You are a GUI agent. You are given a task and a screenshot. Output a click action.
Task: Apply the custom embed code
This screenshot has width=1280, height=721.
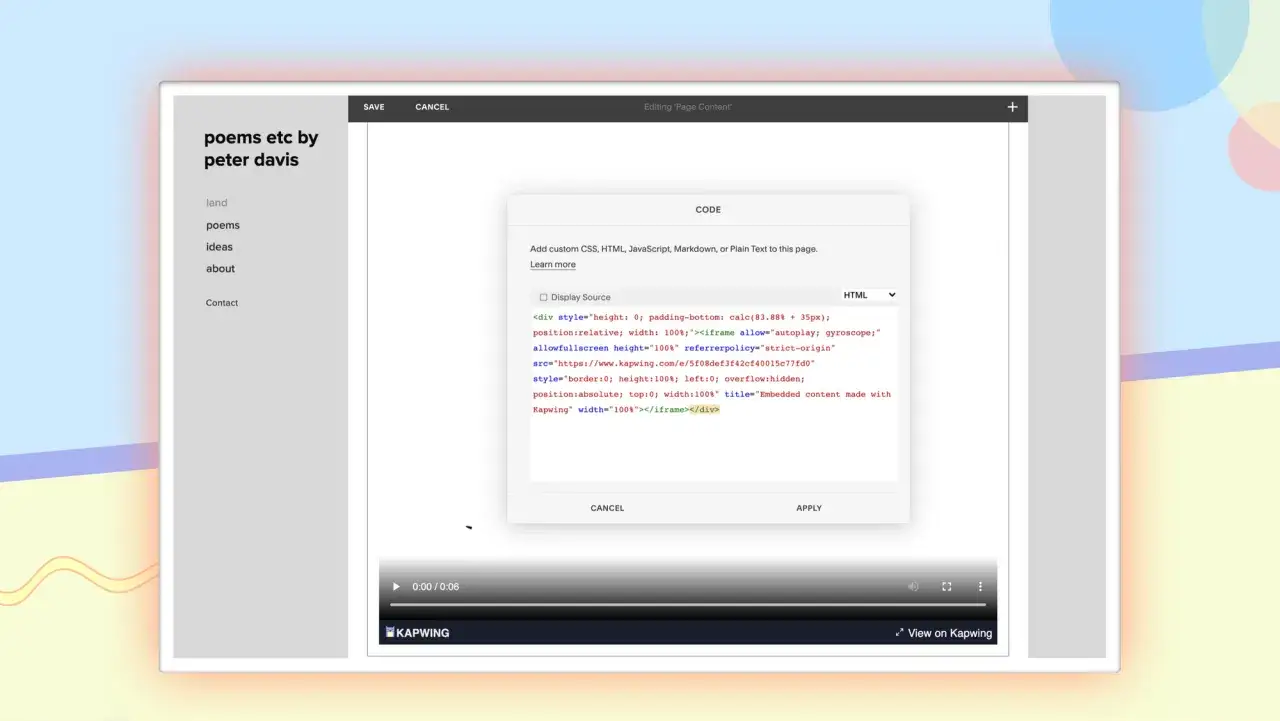[x=808, y=508]
